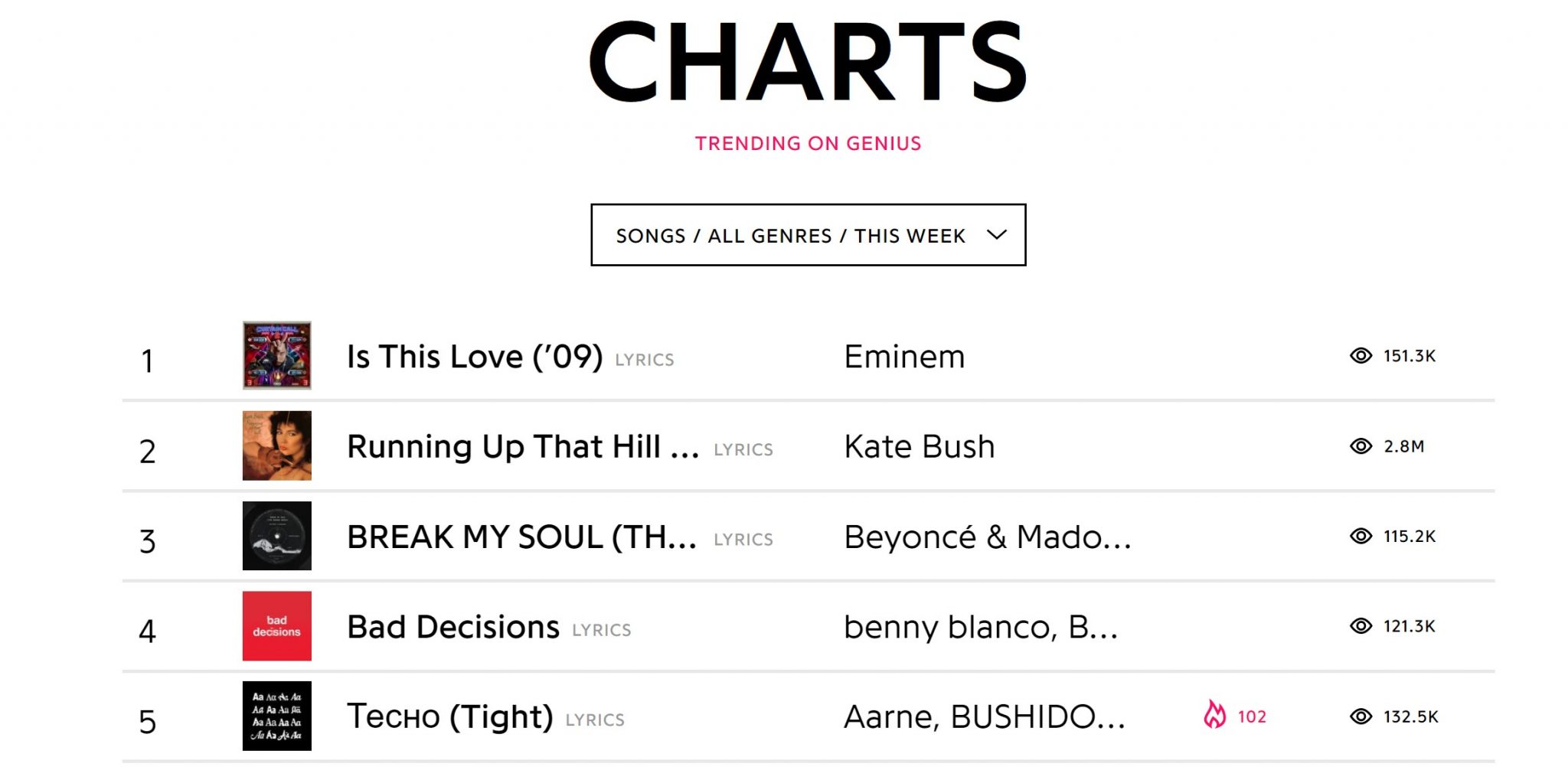
Task: Click the eye views icon beside 2.8M
Action: click(1361, 446)
